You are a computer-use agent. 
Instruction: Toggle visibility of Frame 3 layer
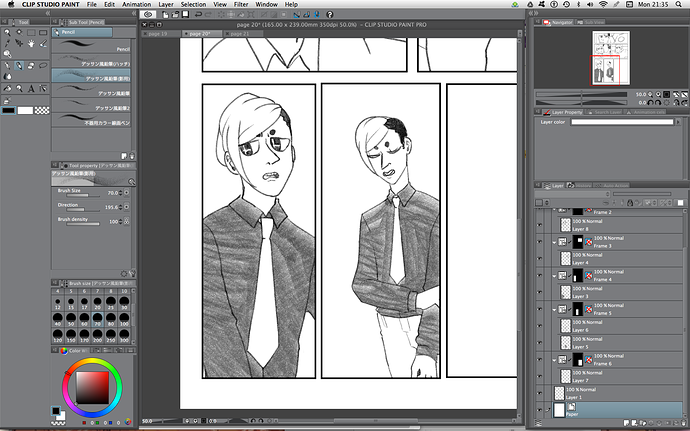coord(540,242)
